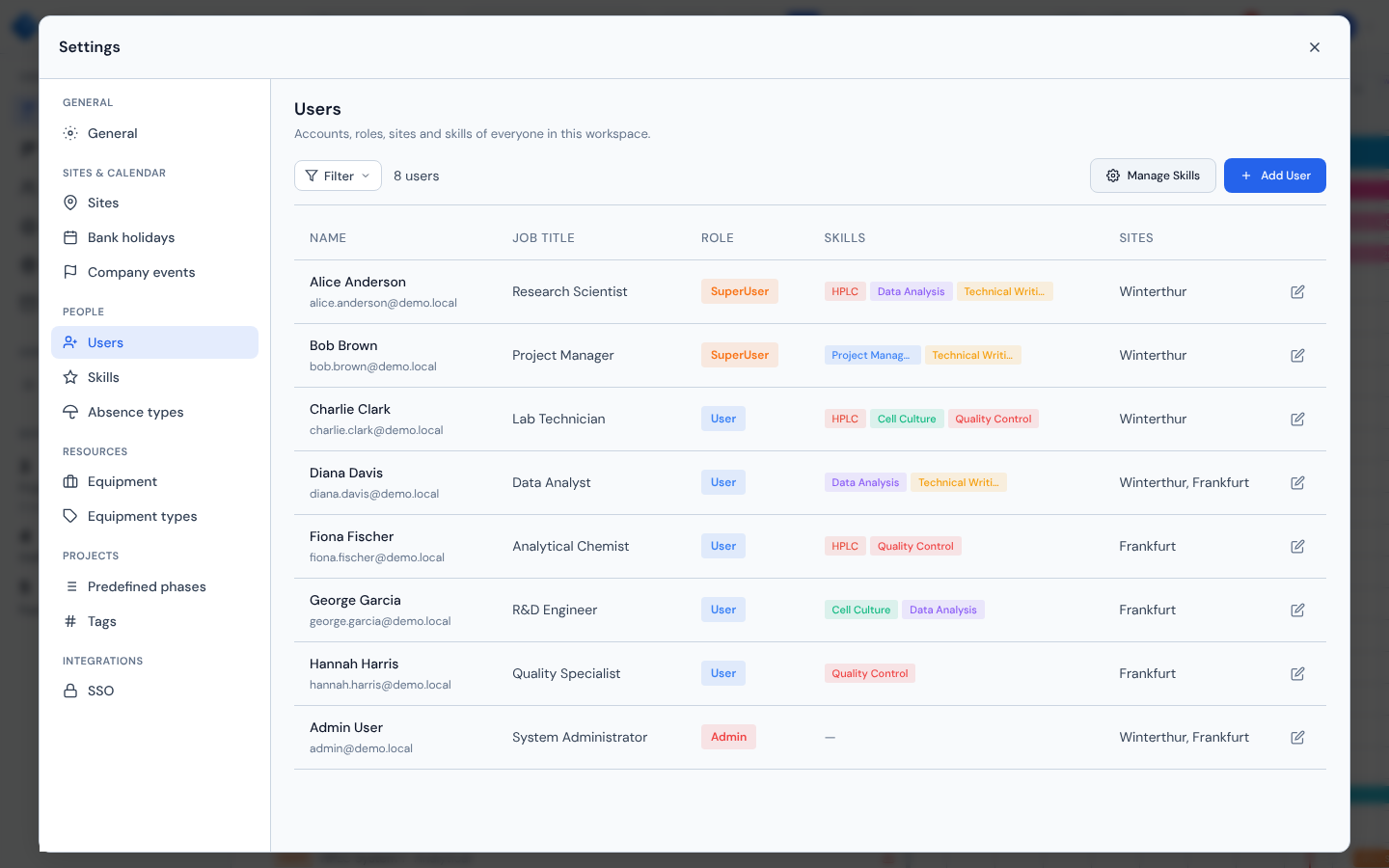The height and width of the screenshot is (868, 1389).
Task: Click the JOB TITLE column header
Action: tap(543, 237)
